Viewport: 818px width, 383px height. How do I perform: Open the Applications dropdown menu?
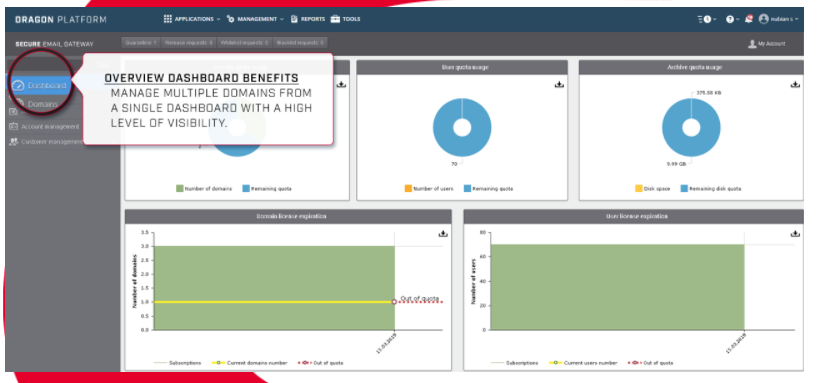pyautogui.click(x=191, y=19)
